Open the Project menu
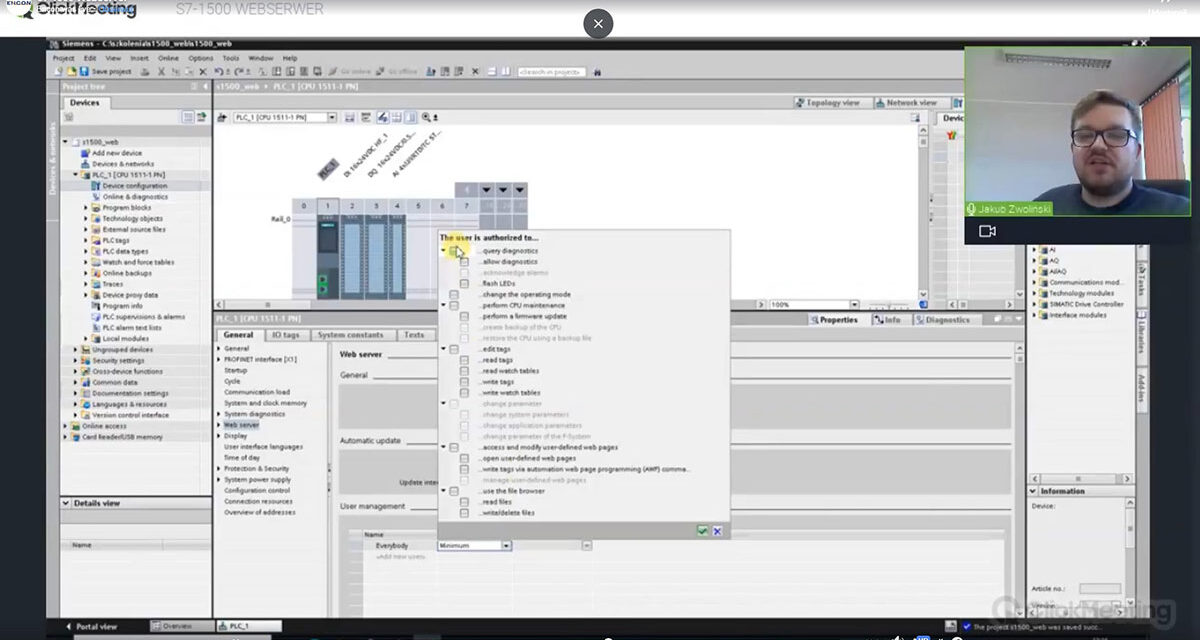The height and width of the screenshot is (640, 1200). pos(64,58)
